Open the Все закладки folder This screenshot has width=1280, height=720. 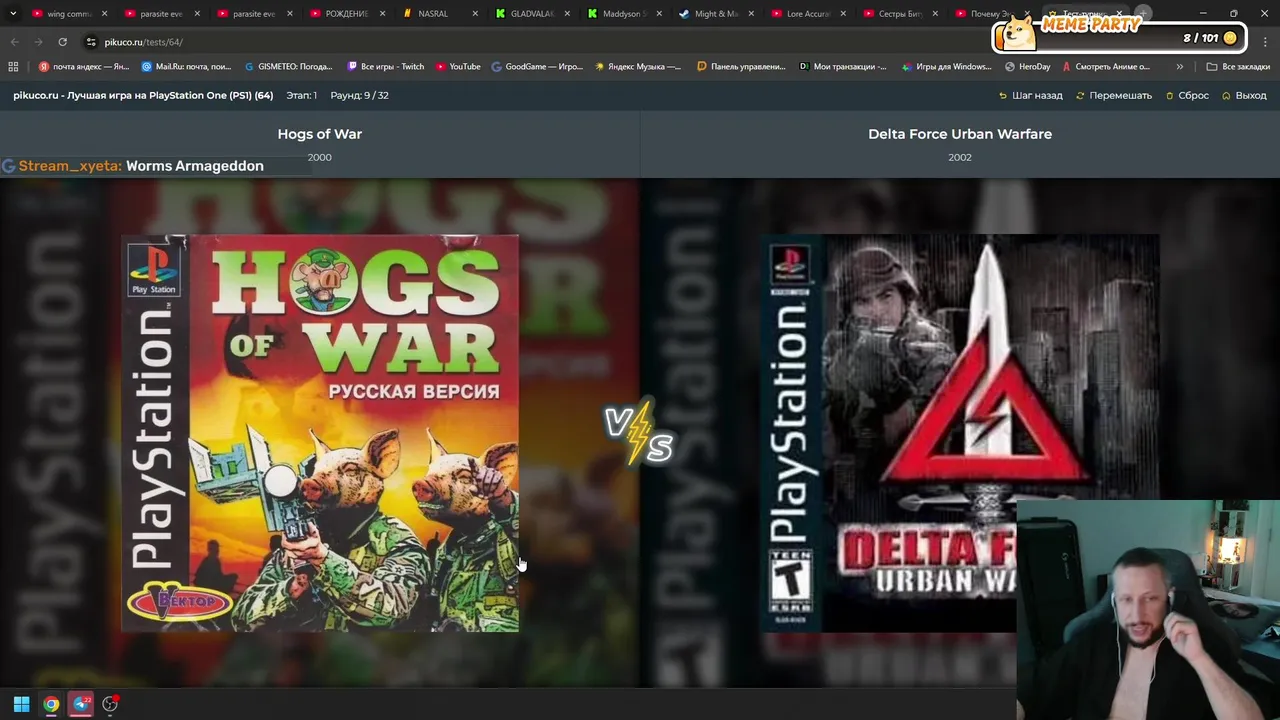click(1238, 67)
